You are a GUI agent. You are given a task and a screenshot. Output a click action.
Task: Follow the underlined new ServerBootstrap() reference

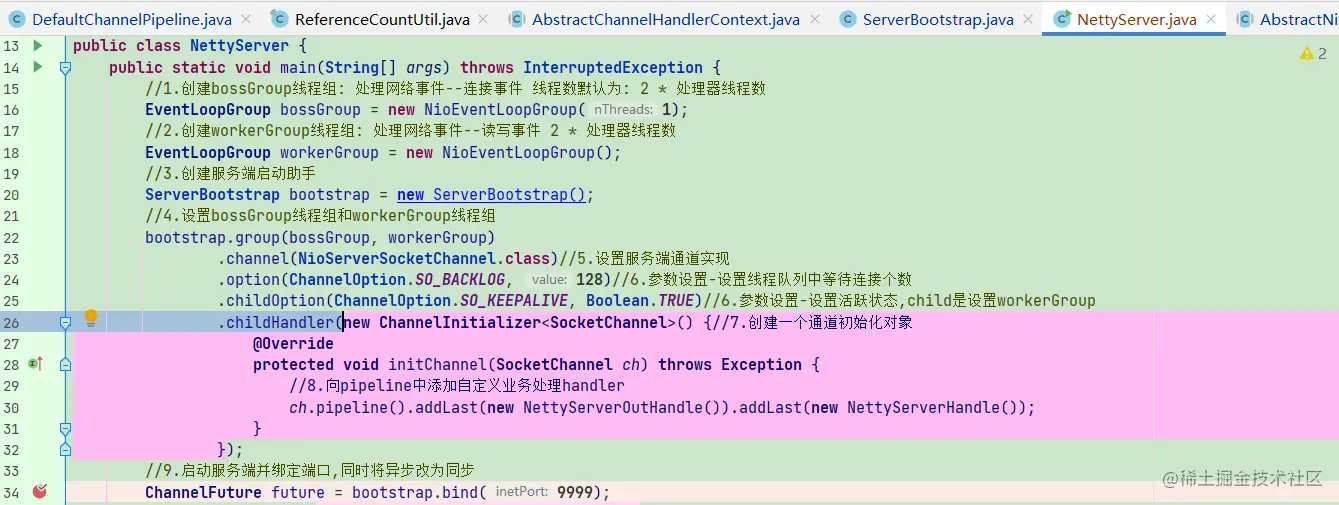click(x=491, y=194)
